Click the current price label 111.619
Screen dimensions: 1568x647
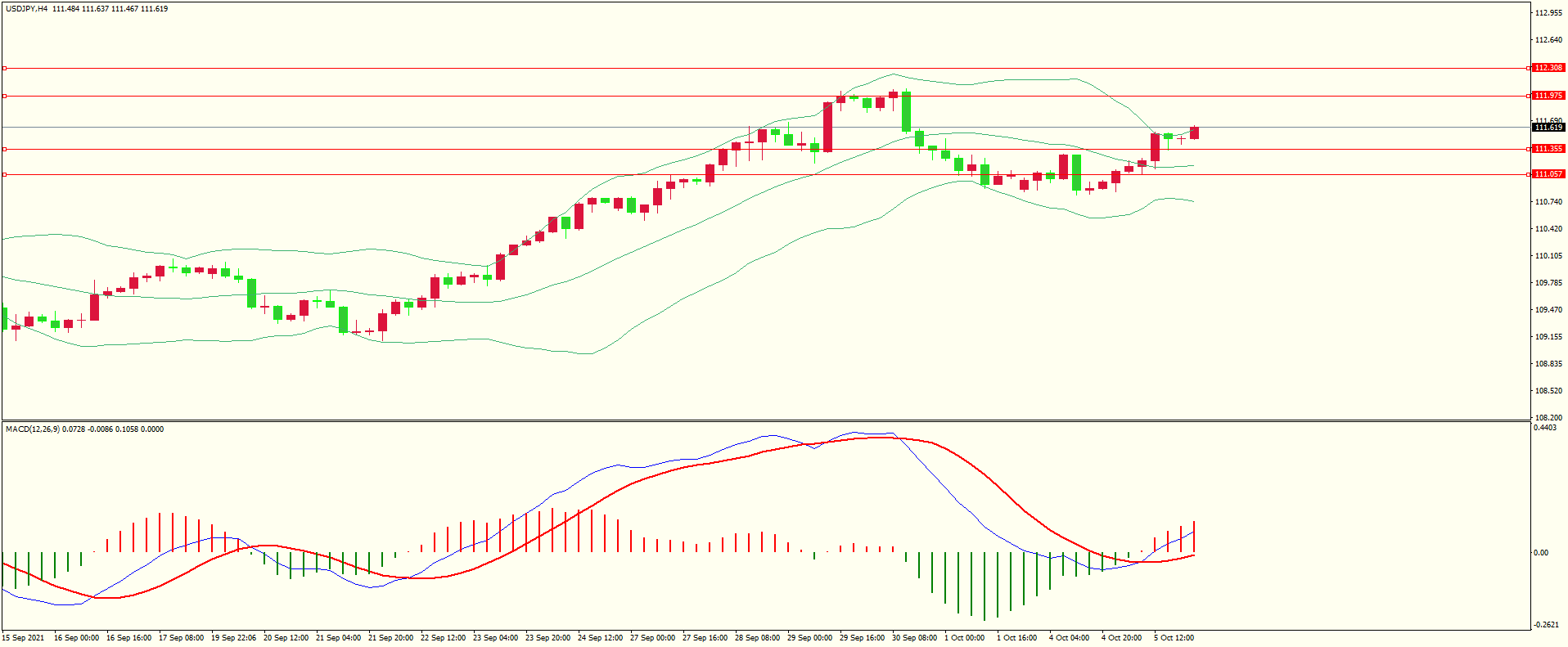pyautogui.click(x=1548, y=128)
